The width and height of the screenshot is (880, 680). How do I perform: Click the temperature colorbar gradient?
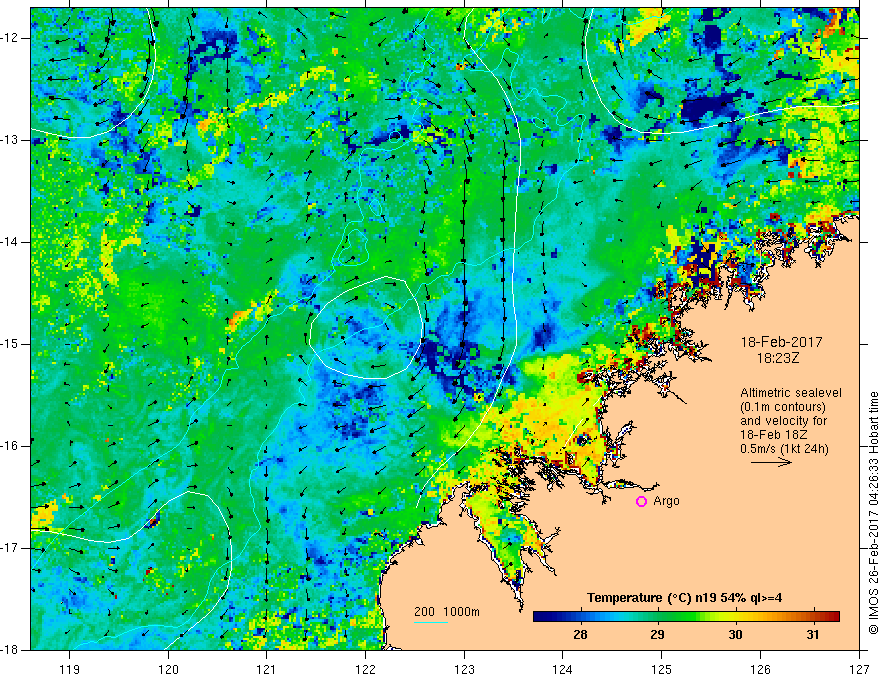pyautogui.click(x=686, y=617)
